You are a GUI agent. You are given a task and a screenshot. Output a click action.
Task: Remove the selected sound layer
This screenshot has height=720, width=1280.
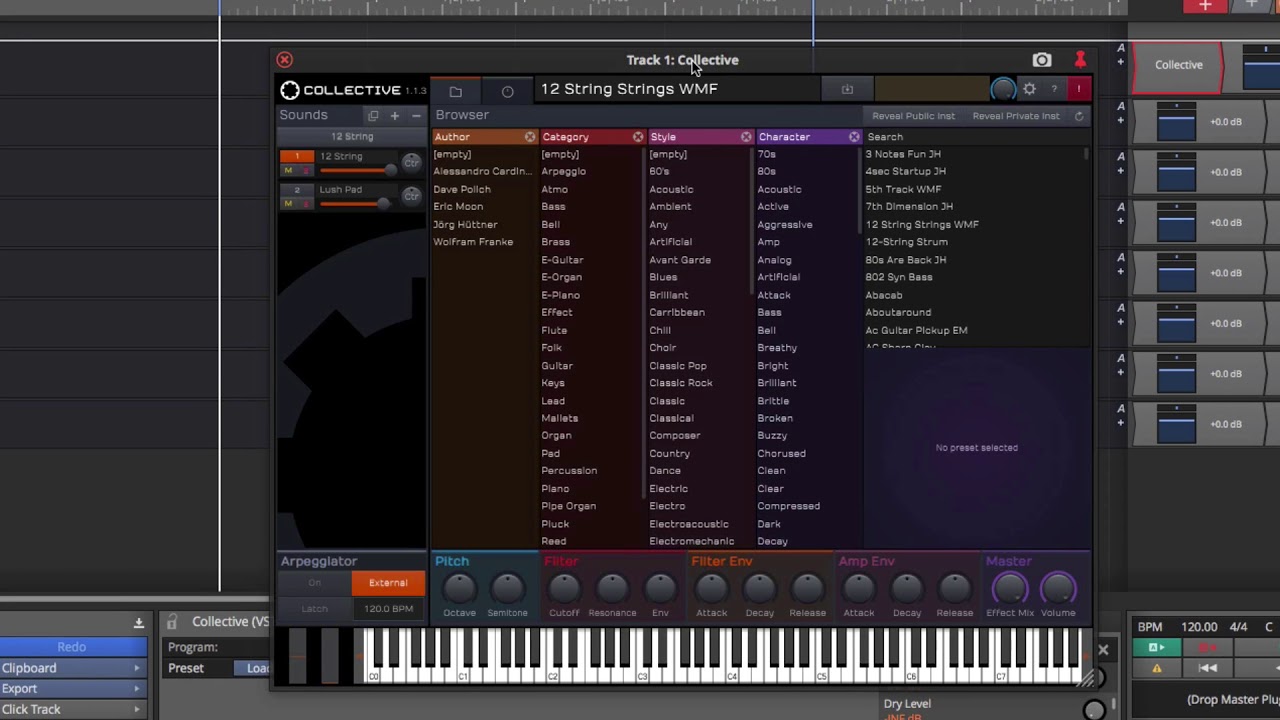point(416,116)
